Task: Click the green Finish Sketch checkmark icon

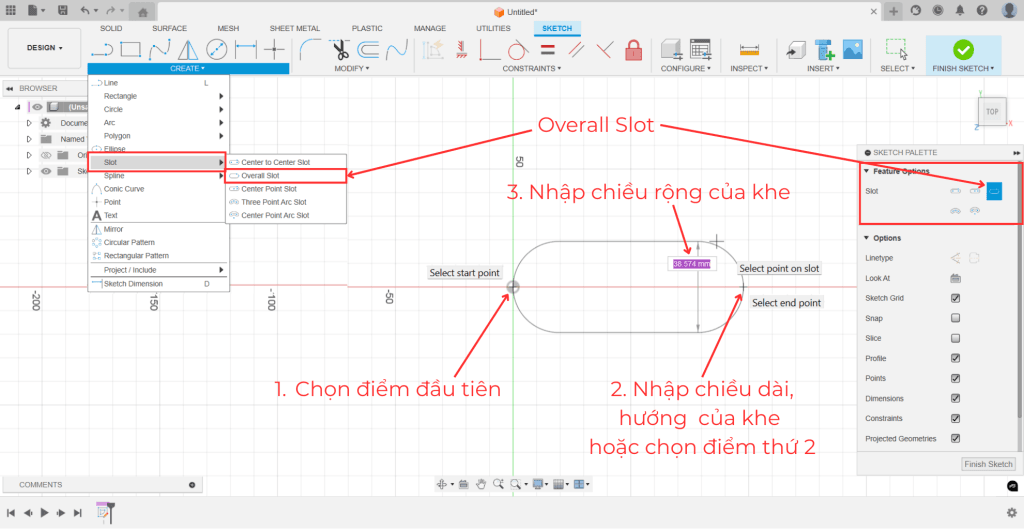Action: 963,49
